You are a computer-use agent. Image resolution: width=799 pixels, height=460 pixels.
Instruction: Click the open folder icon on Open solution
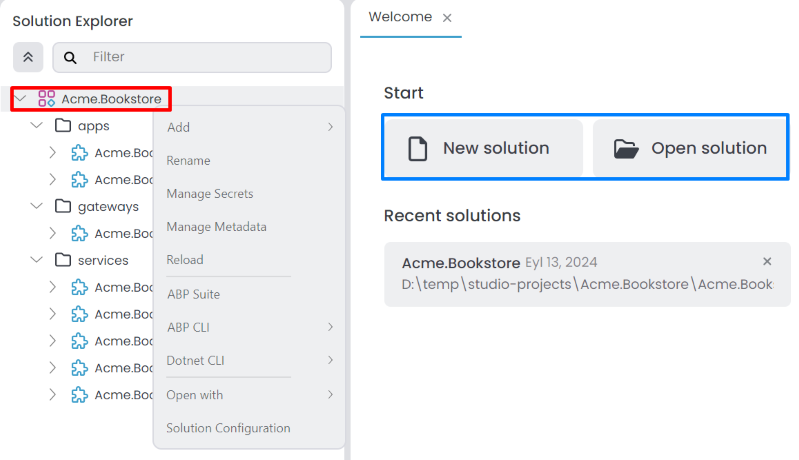626,149
